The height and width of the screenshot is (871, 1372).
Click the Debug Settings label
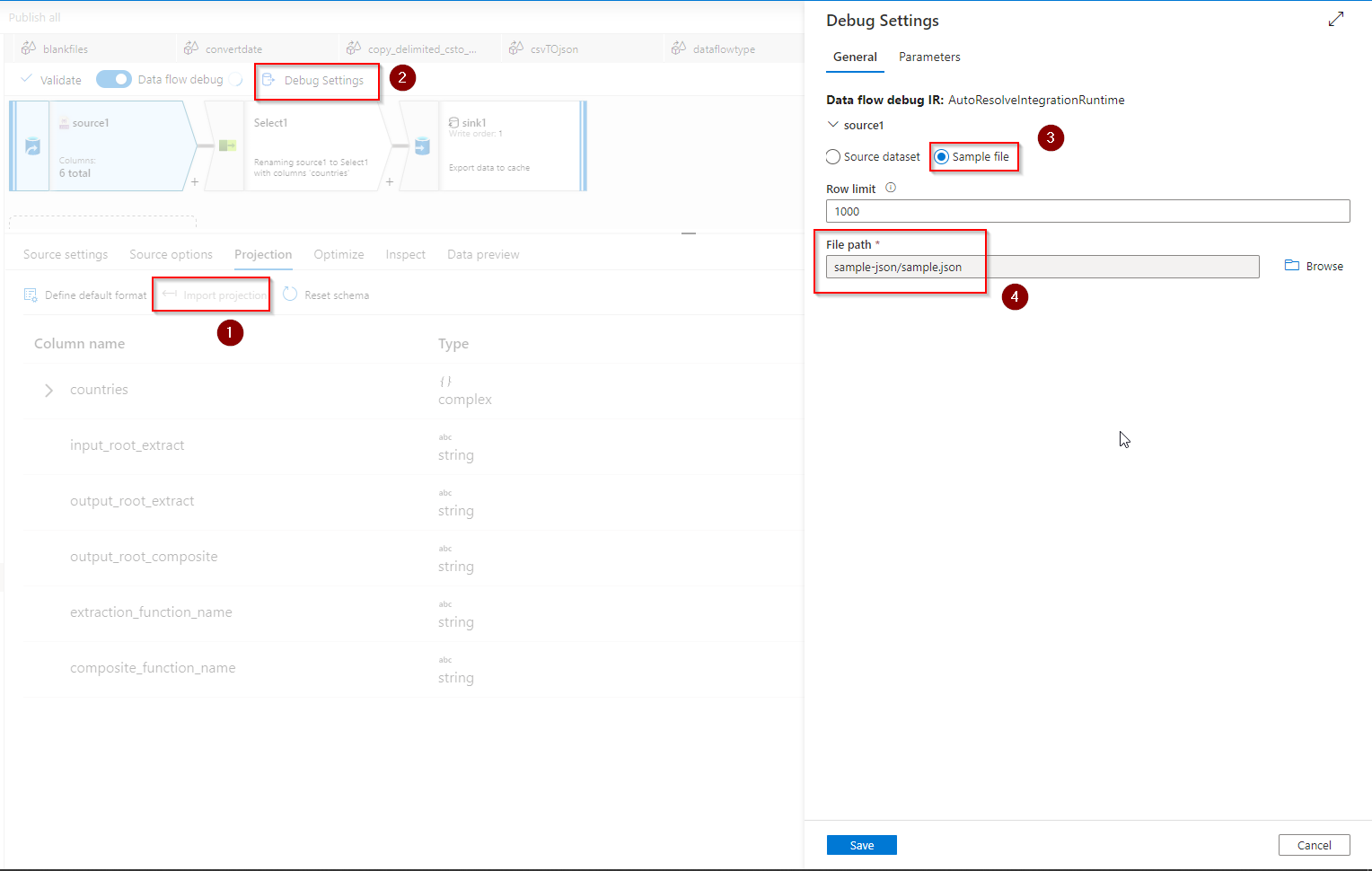click(x=324, y=80)
